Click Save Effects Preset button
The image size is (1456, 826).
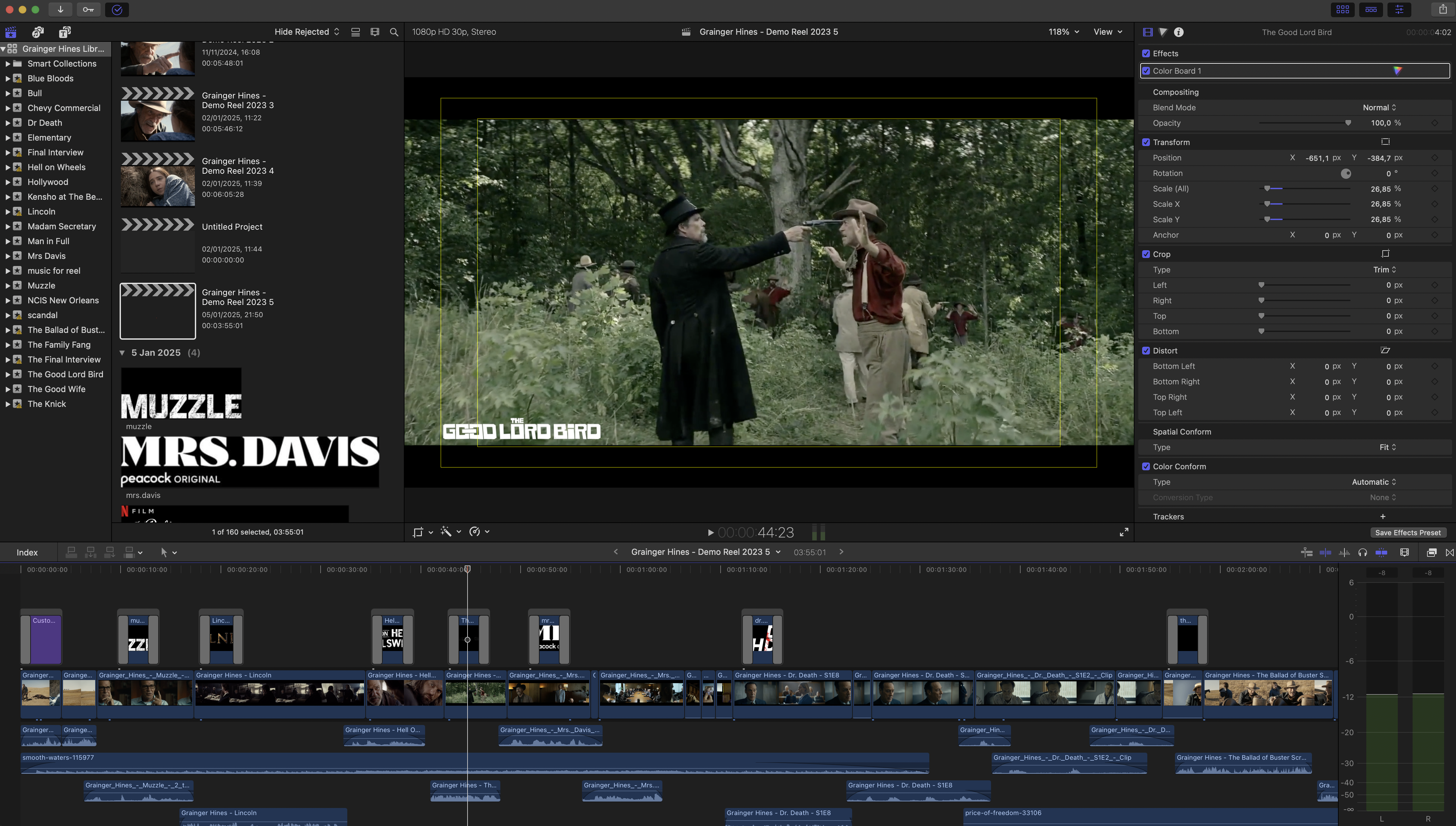coord(1408,533)
